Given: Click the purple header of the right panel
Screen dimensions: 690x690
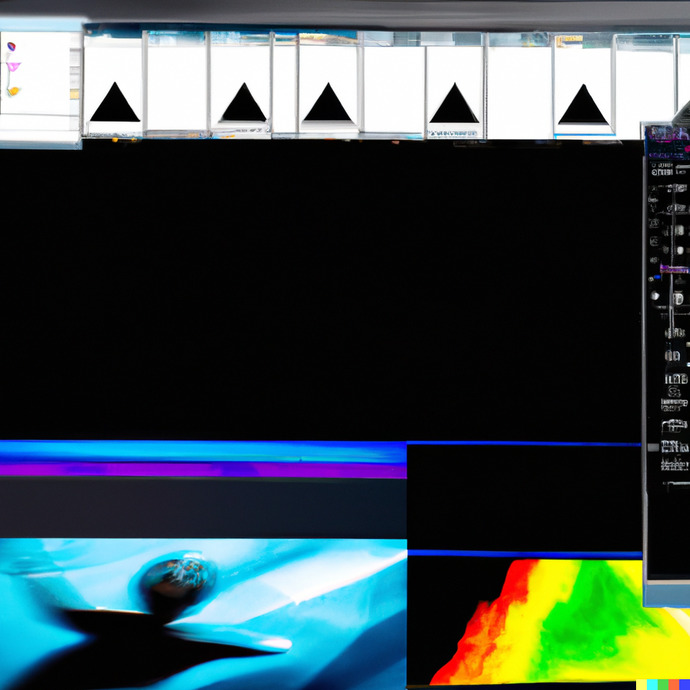Looking at the screenshot, I should [667, 142].
